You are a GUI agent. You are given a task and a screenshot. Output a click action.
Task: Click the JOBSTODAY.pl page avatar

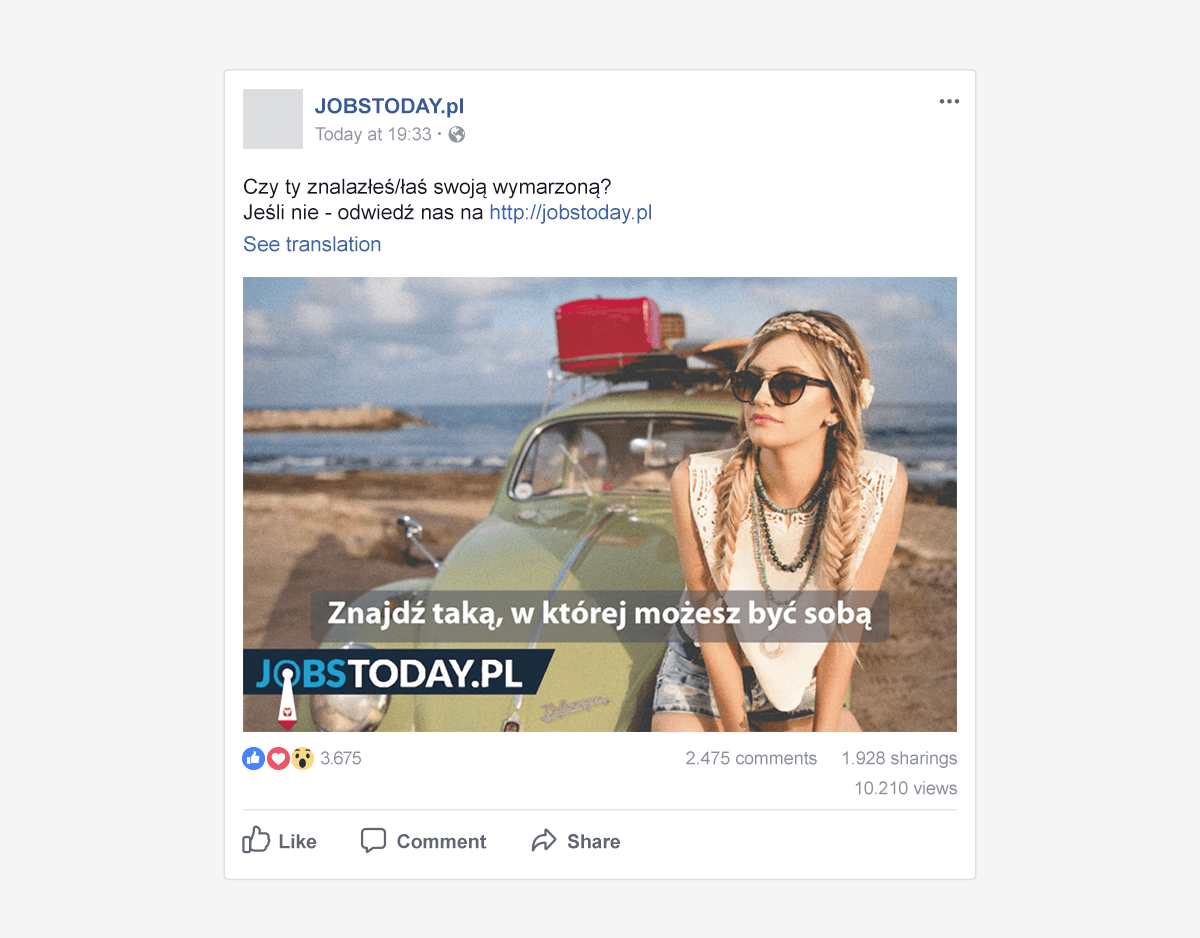[x=273, y=119]
